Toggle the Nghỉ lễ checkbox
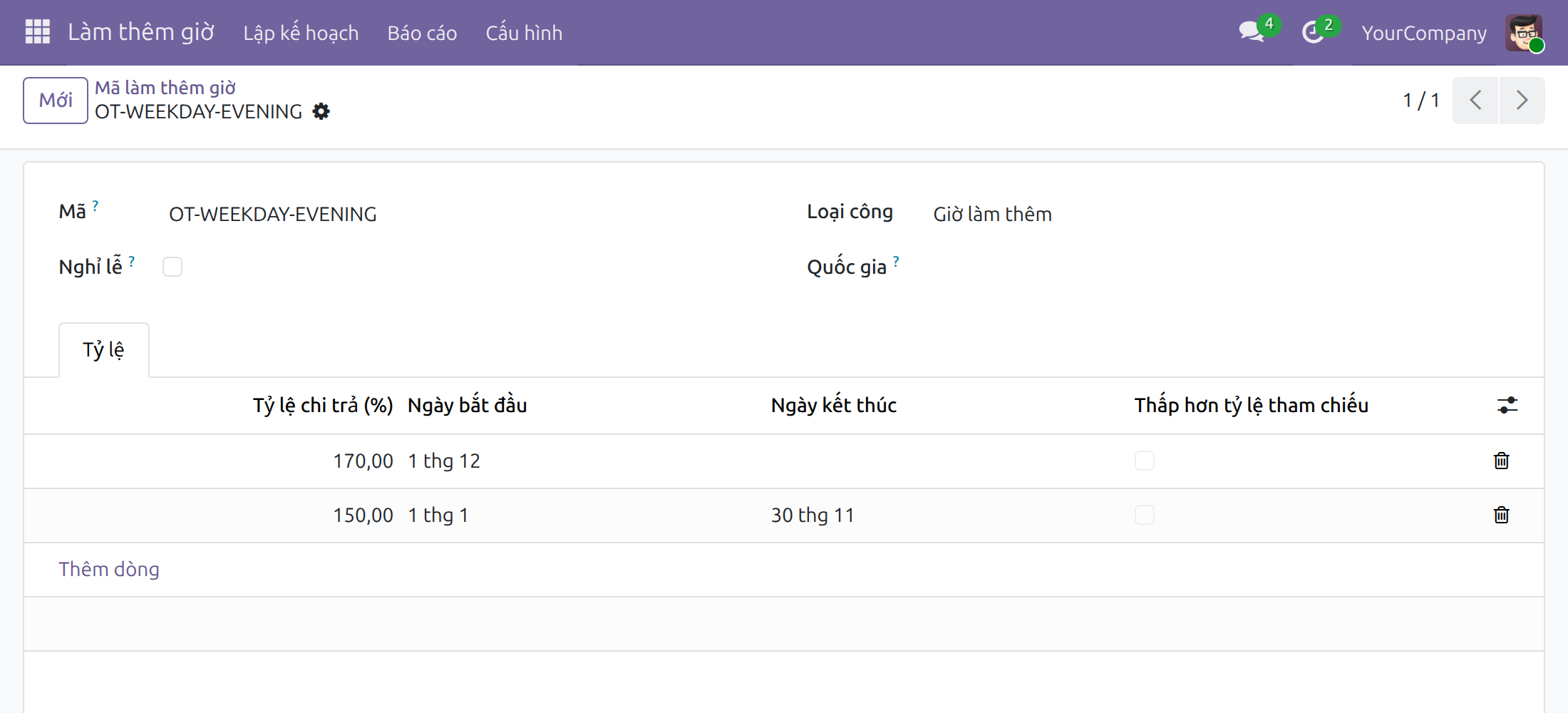Image resolution: width=1568 pixels, height=713 pixels. pos(172,267)
